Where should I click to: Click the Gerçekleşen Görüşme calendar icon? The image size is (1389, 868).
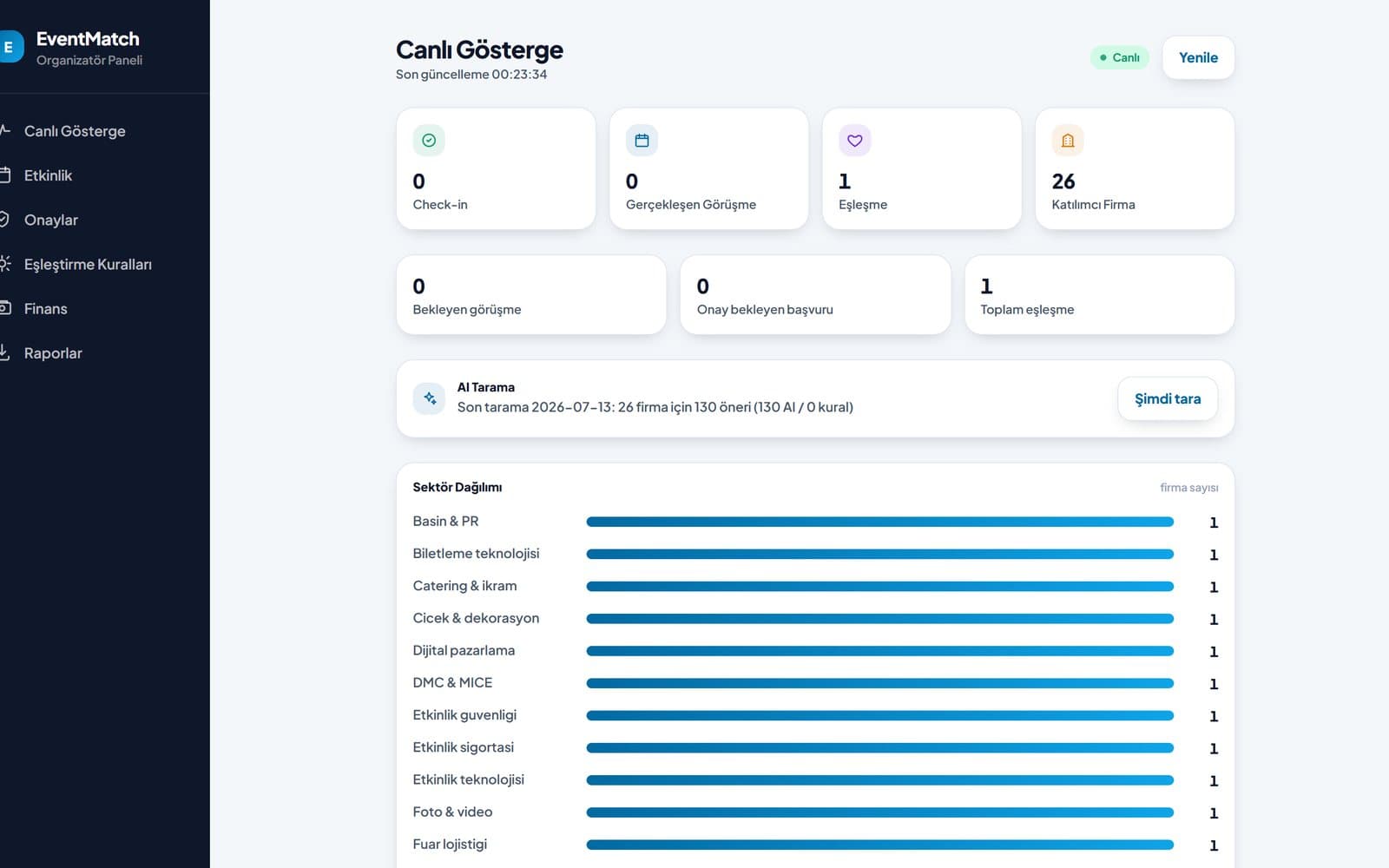(642, 140)
